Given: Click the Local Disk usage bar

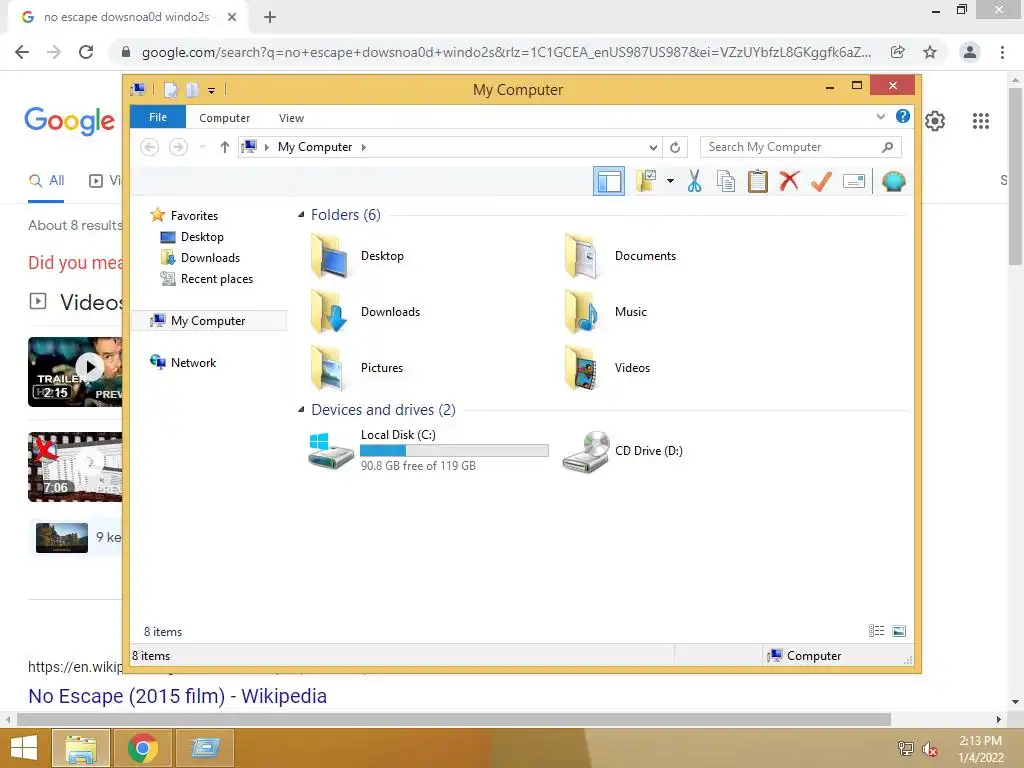Looking at the screenshot, I should point(454,451).
